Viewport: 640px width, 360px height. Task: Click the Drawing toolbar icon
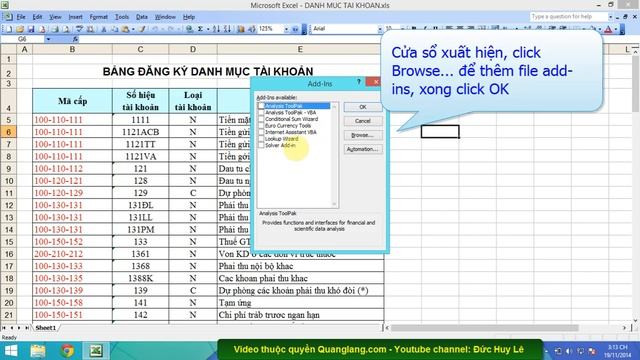tap(251, 29)
